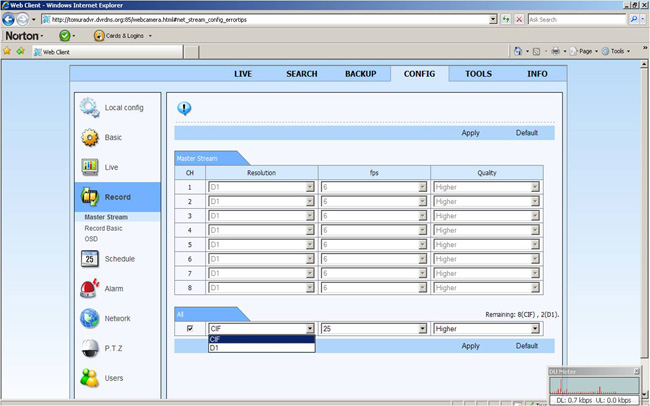Open the OSD submenu link
The width and height of the screenshot is (650, 406).
pos(91,239)
